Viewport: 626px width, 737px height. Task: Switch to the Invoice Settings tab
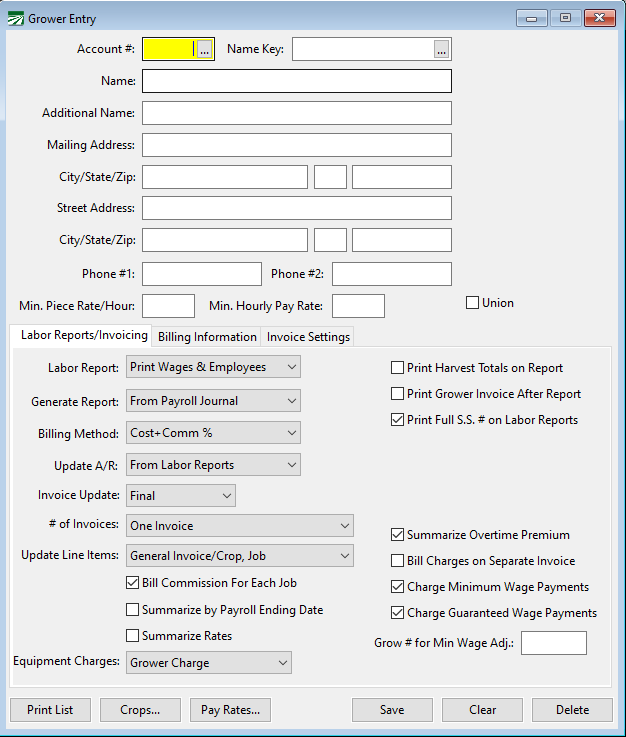308,337
